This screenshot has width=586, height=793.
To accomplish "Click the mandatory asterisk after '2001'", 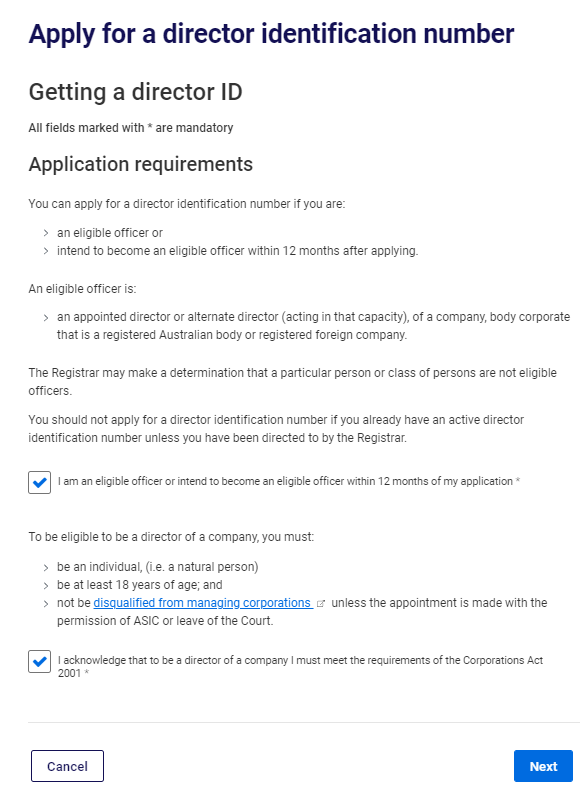I will 86,673.
